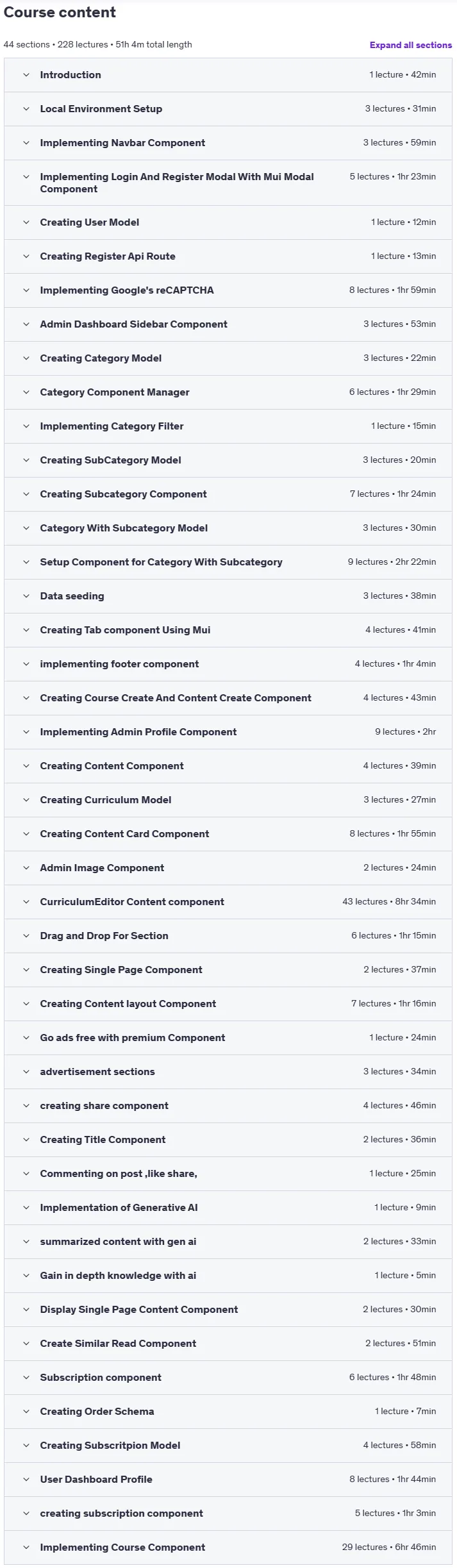
Task: Open Implementing Admin Profile Component section
Action: click(228, 732)
